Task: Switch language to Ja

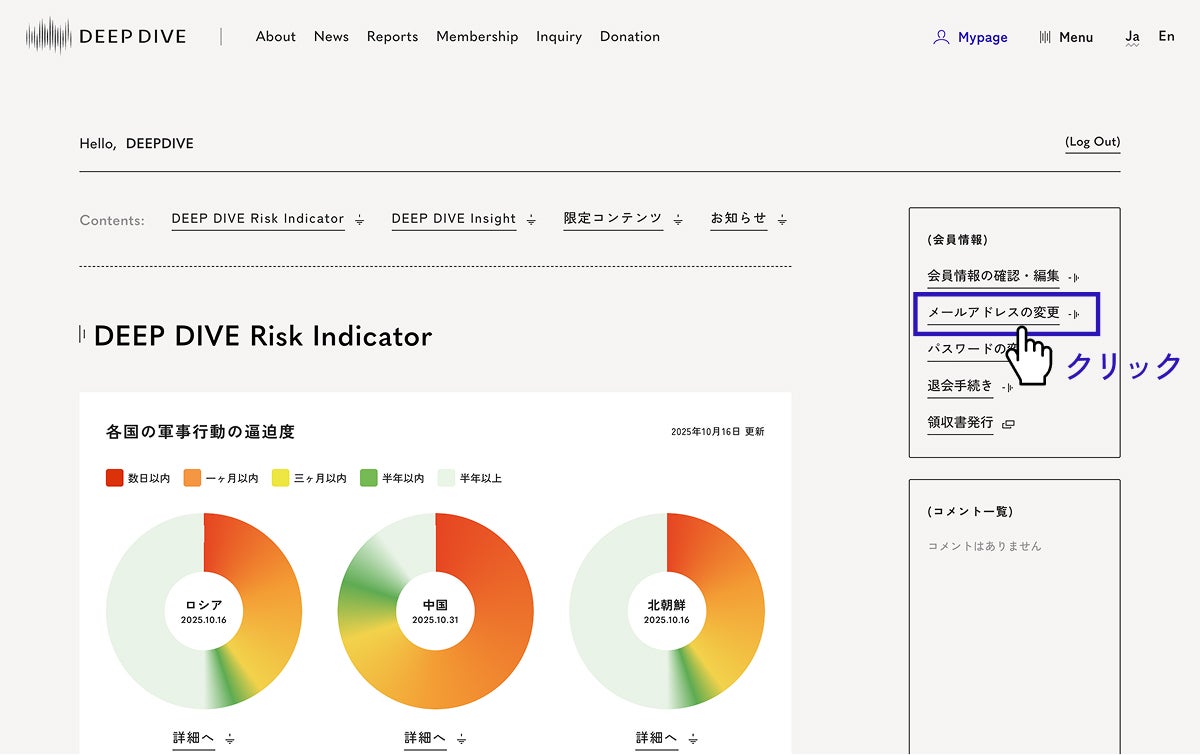Action: point(1132,37)
